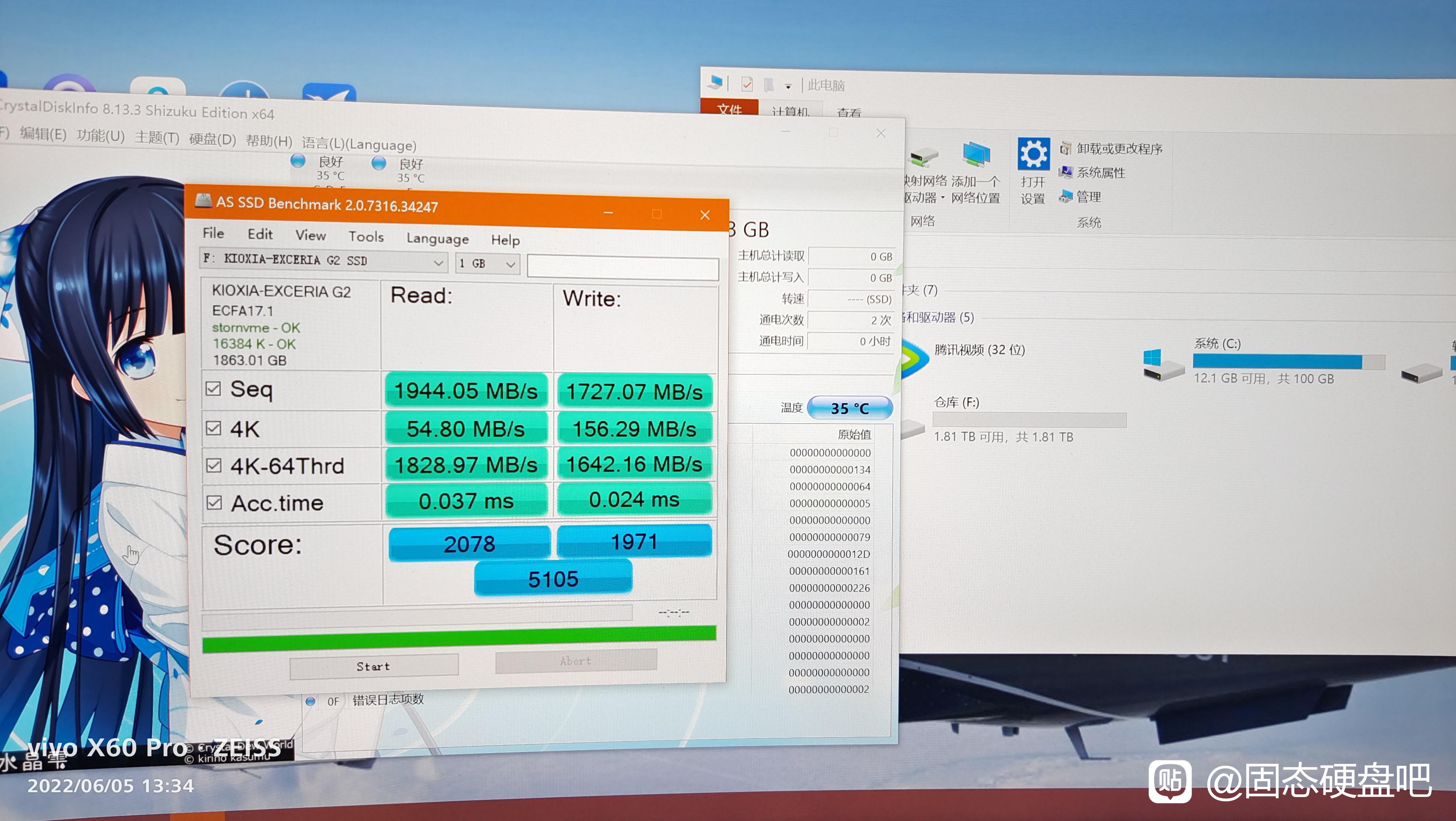The image size is (1456, 821).
Task: Click raw value 00000000000134 in CrystalDiskInfo
Action: pos(830,469)
